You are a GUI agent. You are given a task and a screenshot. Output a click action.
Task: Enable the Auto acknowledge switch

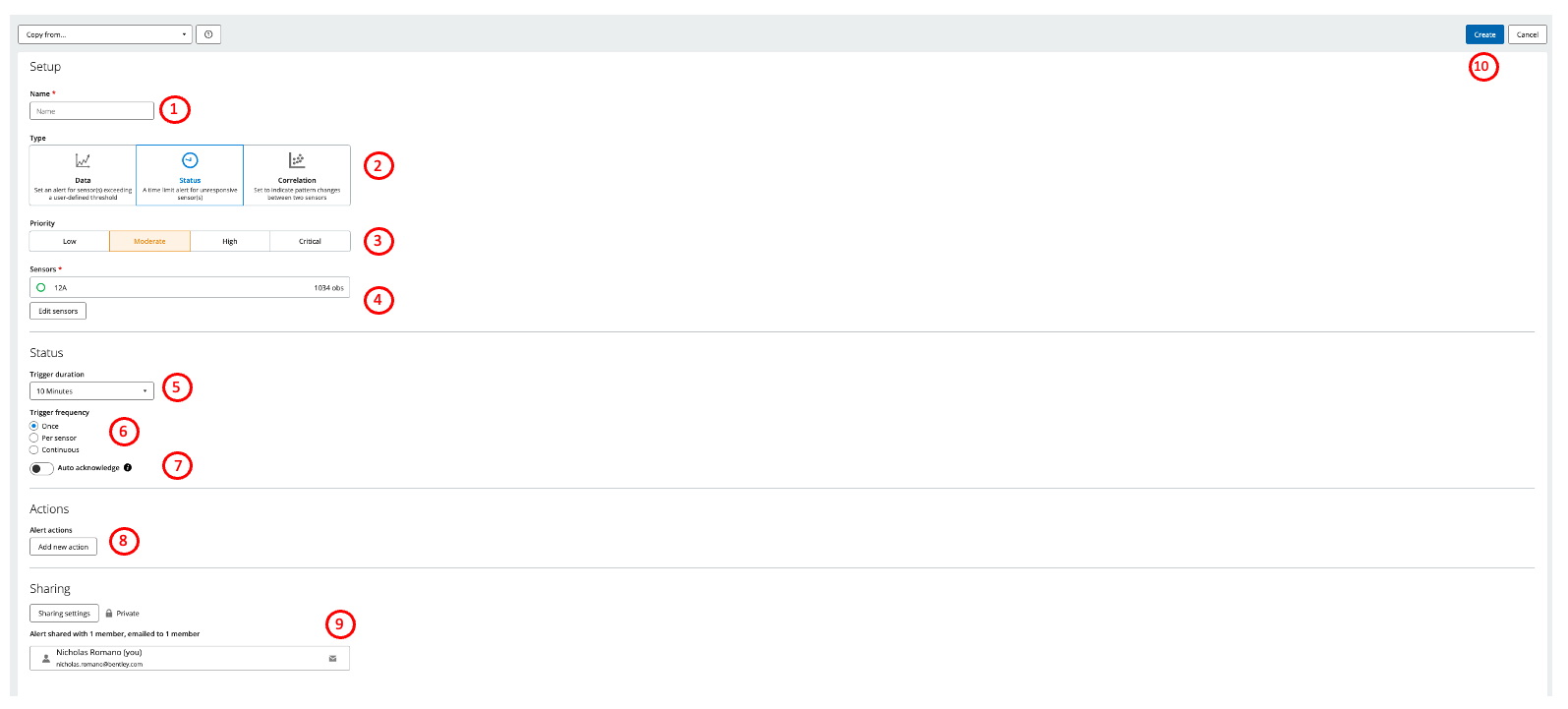(41, 468)
